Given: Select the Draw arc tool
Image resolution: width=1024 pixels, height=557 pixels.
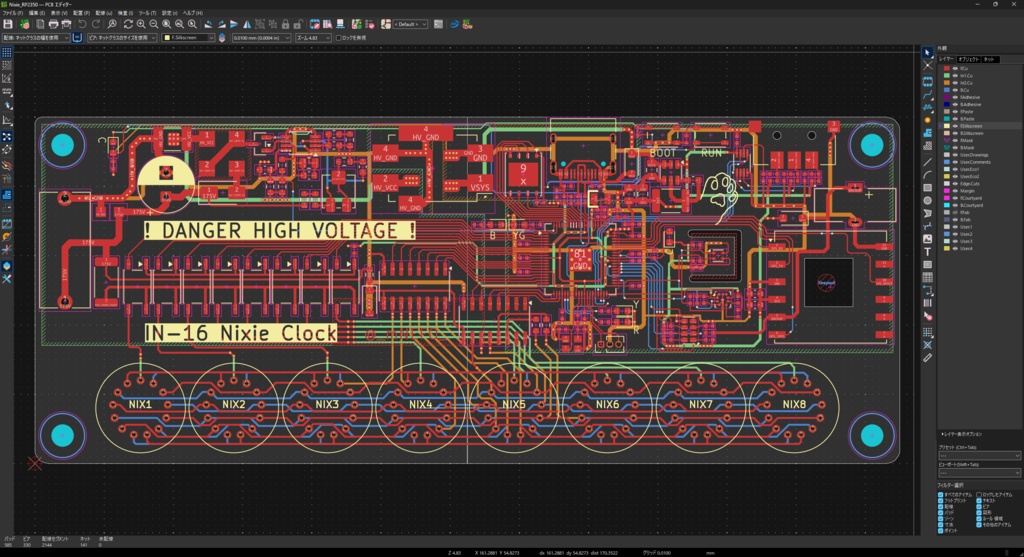Looking at the screenshot, I should tap(927, 175).
